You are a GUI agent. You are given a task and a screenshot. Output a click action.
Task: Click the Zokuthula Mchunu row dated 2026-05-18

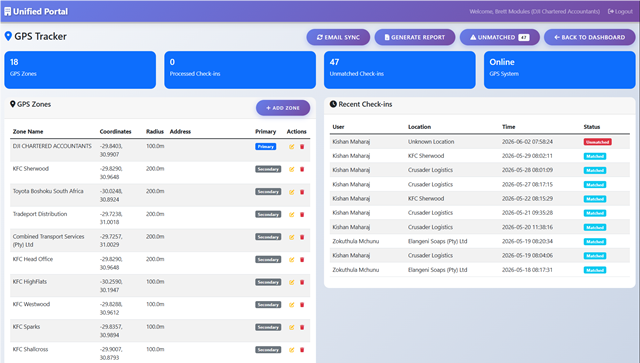pyautogui.click(x=480, y=270)
